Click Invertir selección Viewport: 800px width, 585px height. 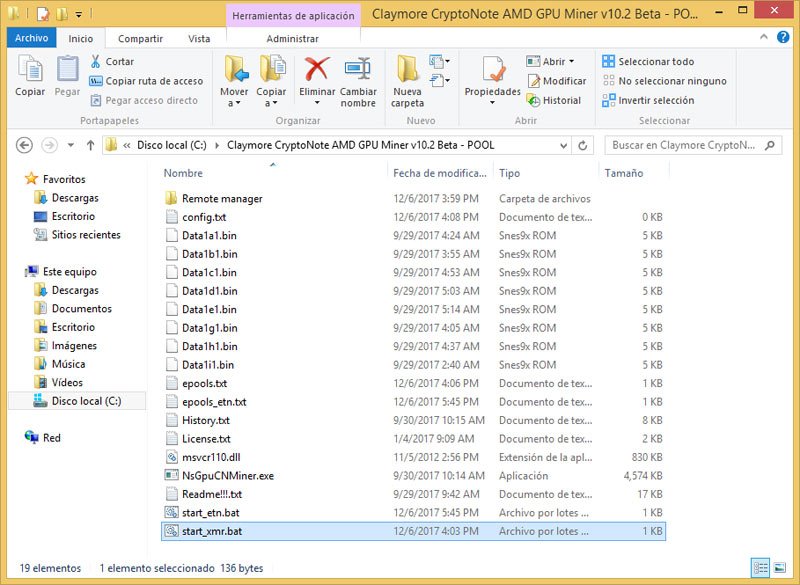coord(648,100)
